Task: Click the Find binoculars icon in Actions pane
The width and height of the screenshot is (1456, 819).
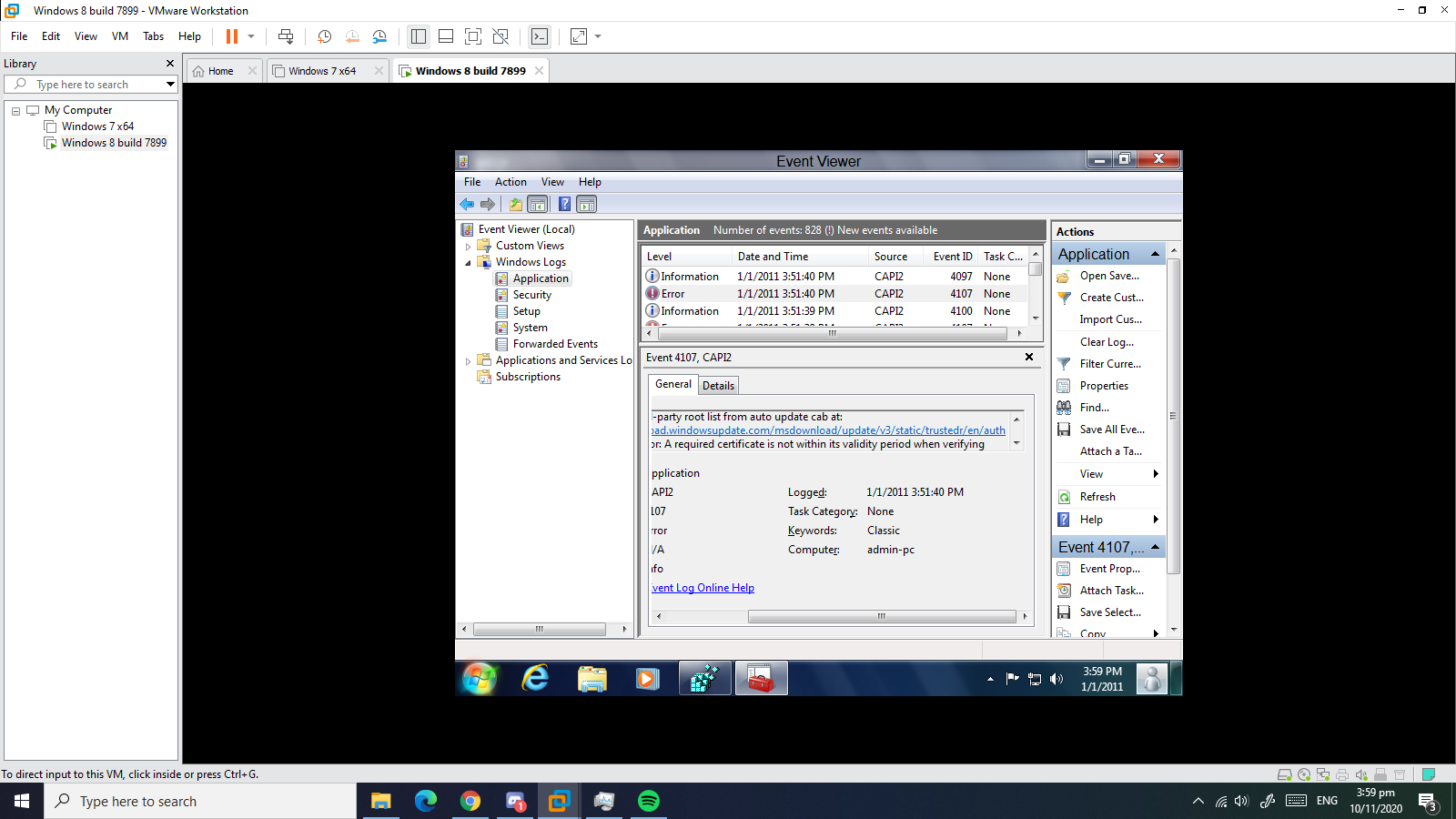Action: pos(1064,408)
